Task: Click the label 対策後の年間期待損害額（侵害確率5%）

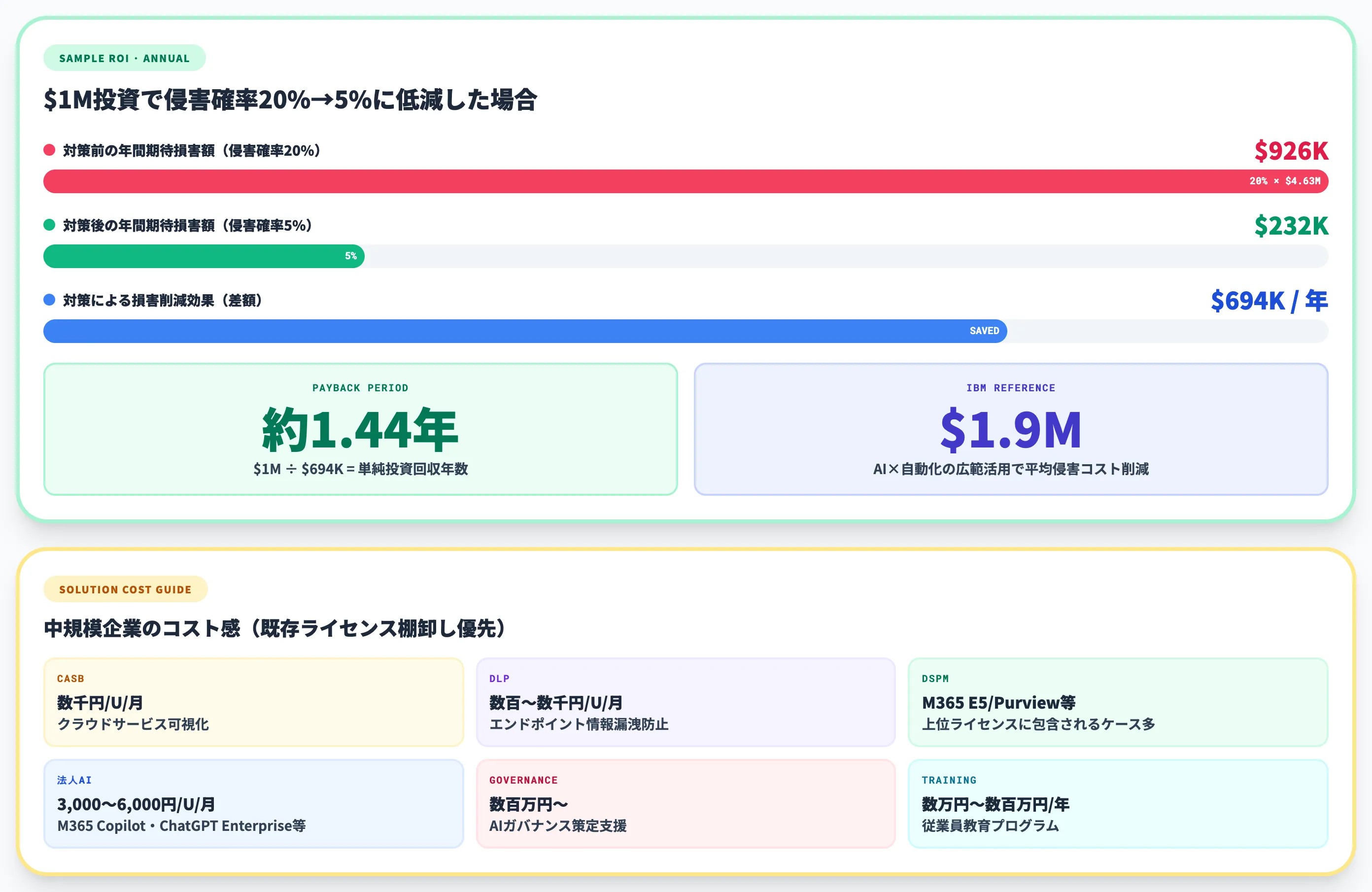Action: [x=188, y=225]
